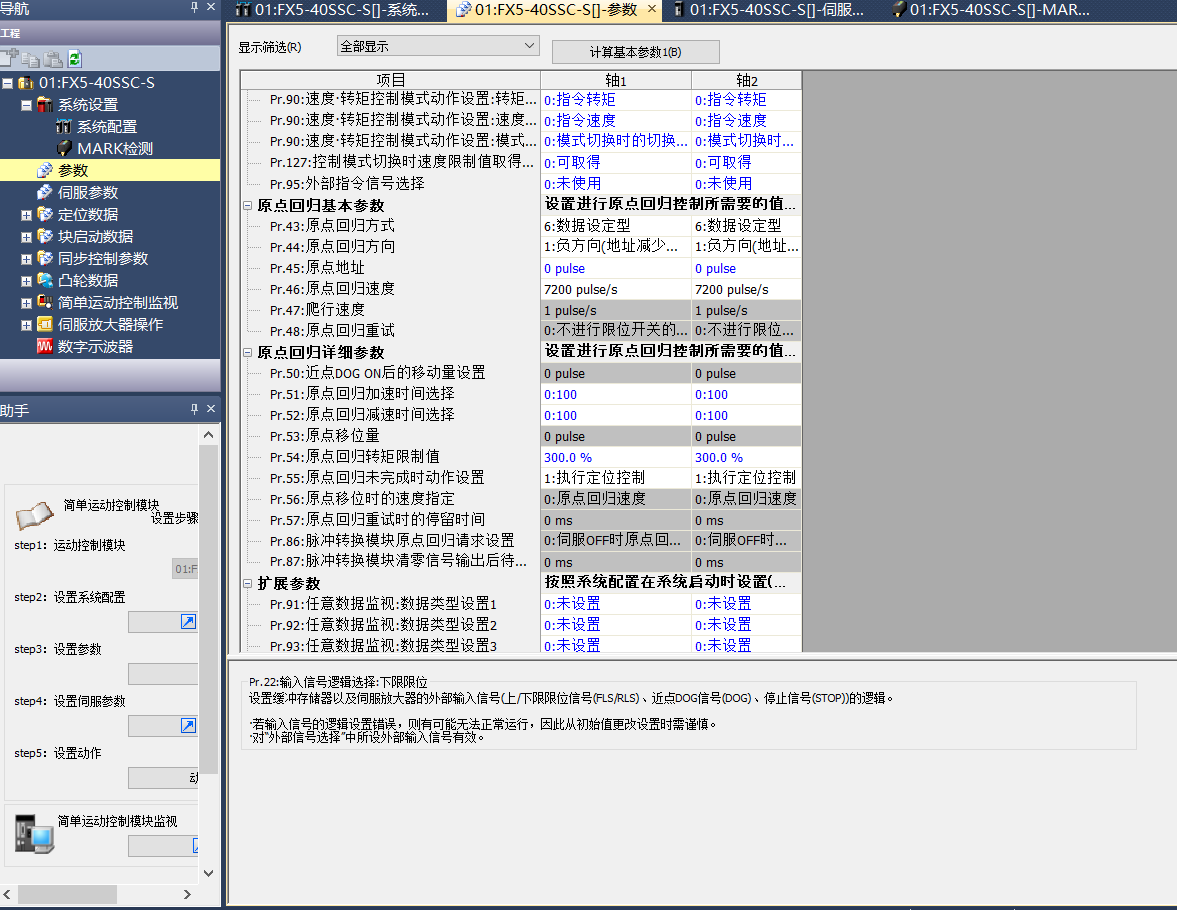The height and width of the screenshot is (910, 1177).
Task: Collapse the 原点回归基本参数 group
Action: click(248, 206)
